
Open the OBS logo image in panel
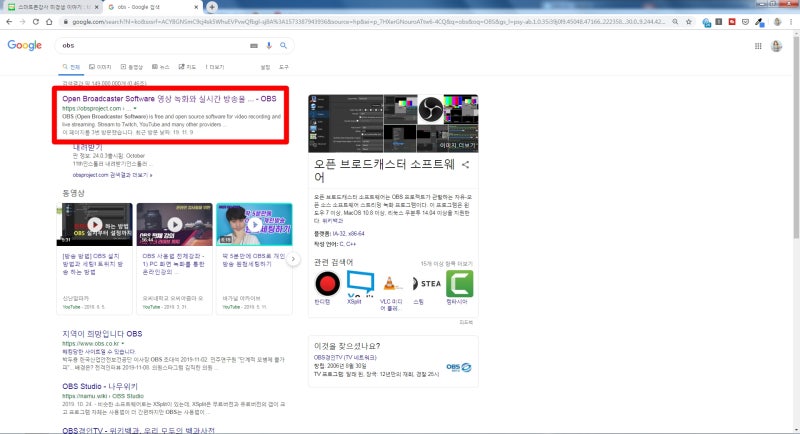pyautogui.click(x=431, y=109)
